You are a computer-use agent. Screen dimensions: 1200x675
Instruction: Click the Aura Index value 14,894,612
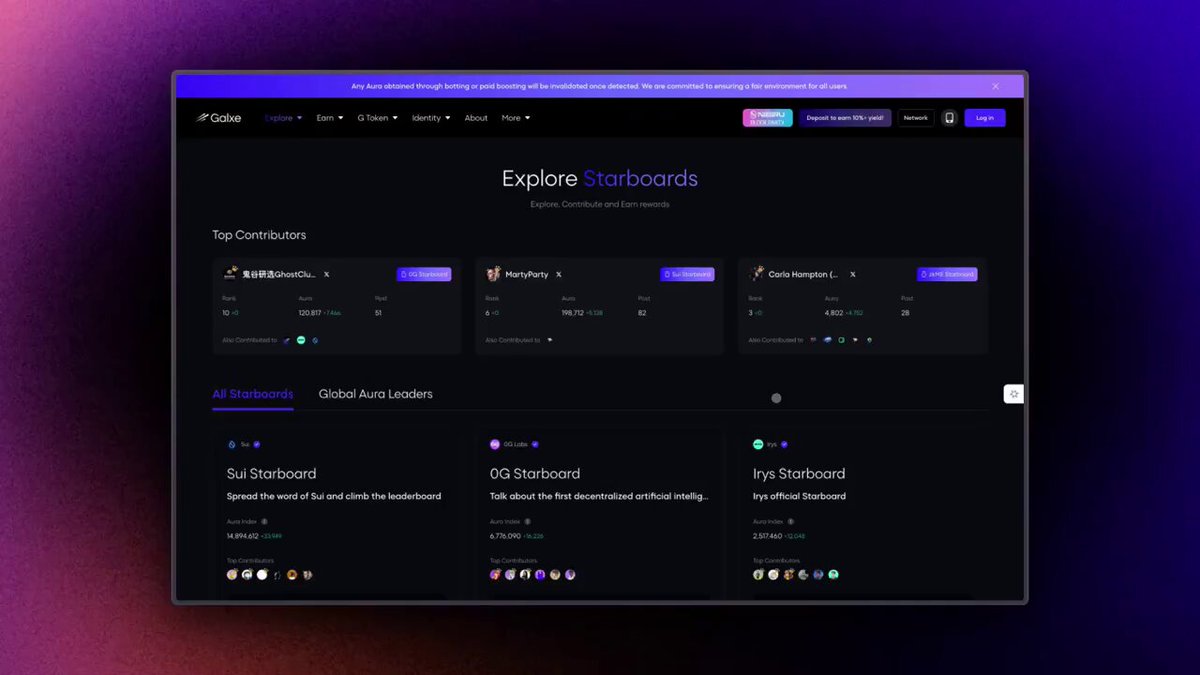(243, 536)
